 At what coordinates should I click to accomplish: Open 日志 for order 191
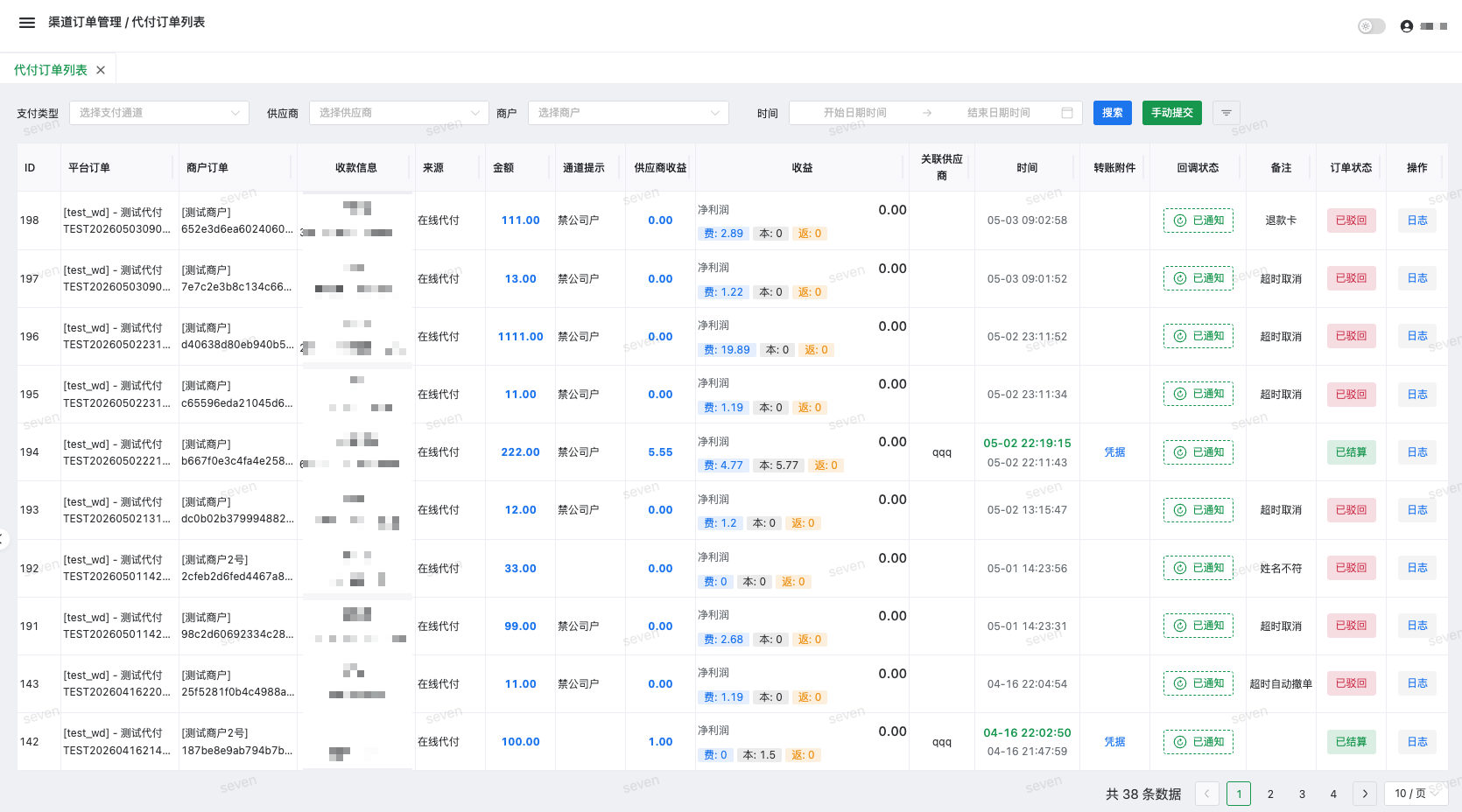[1417, 626]
